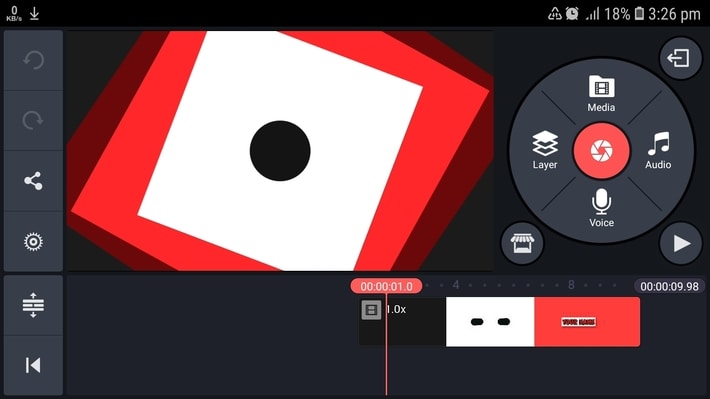Select the black 1.0x video clip

pos(403,322)
